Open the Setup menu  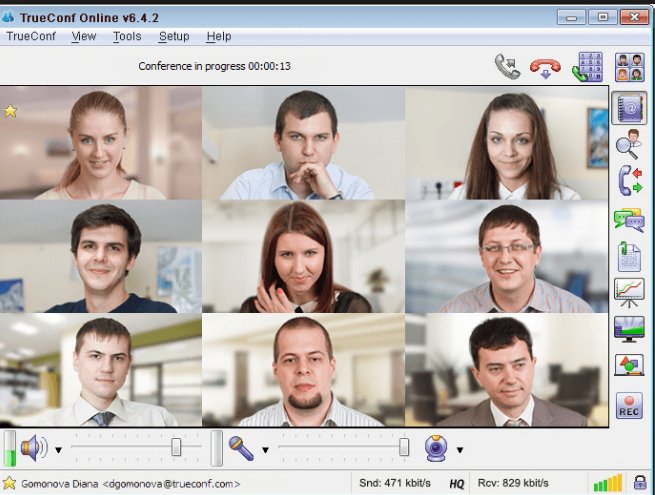pos(174,36)
